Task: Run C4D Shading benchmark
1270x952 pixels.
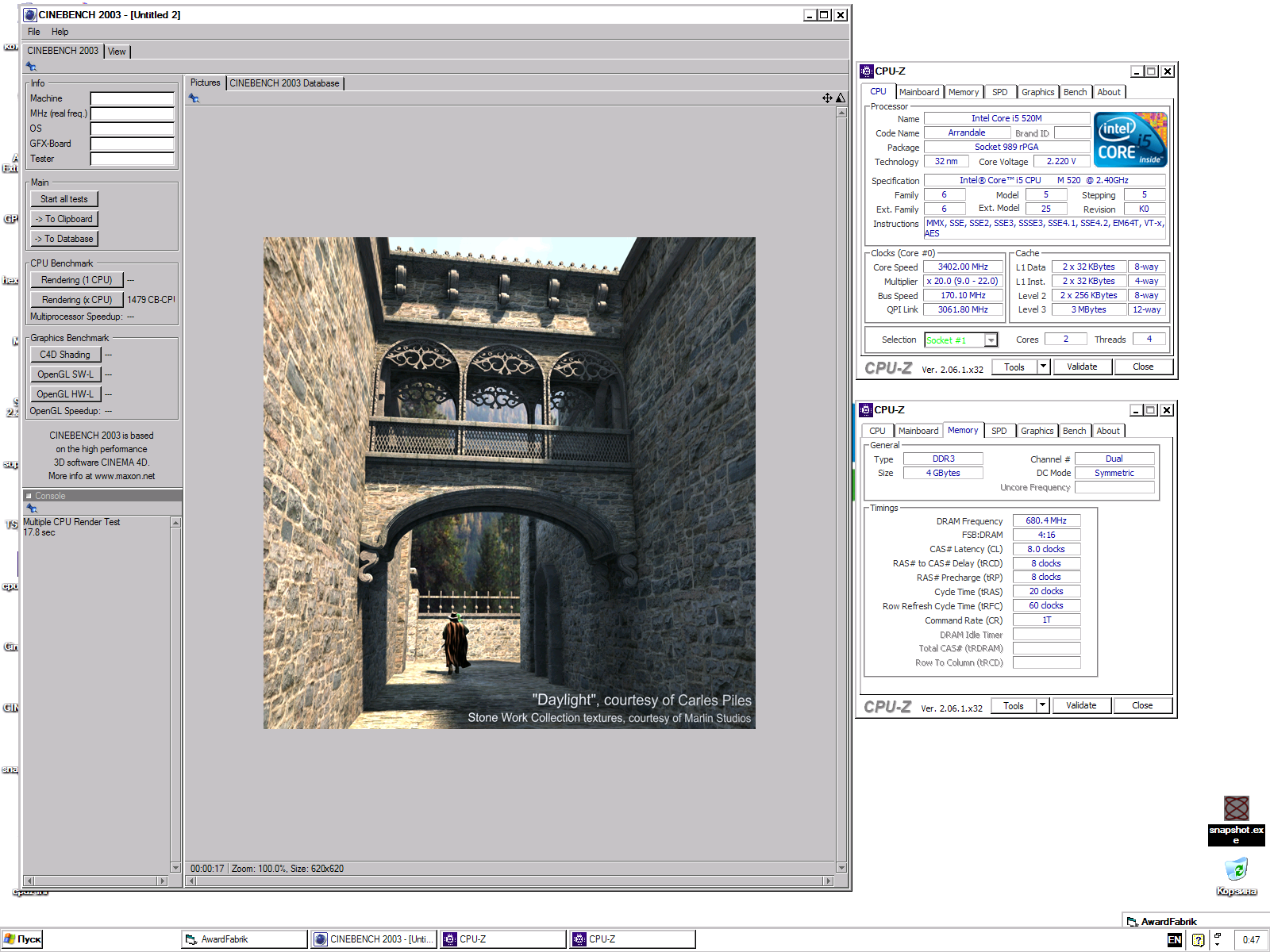Action: [x=65, y=355]
